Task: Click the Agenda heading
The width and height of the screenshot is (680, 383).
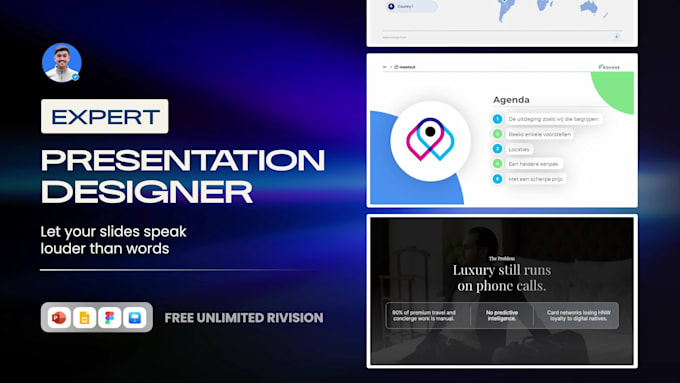Action: [511, 100]
